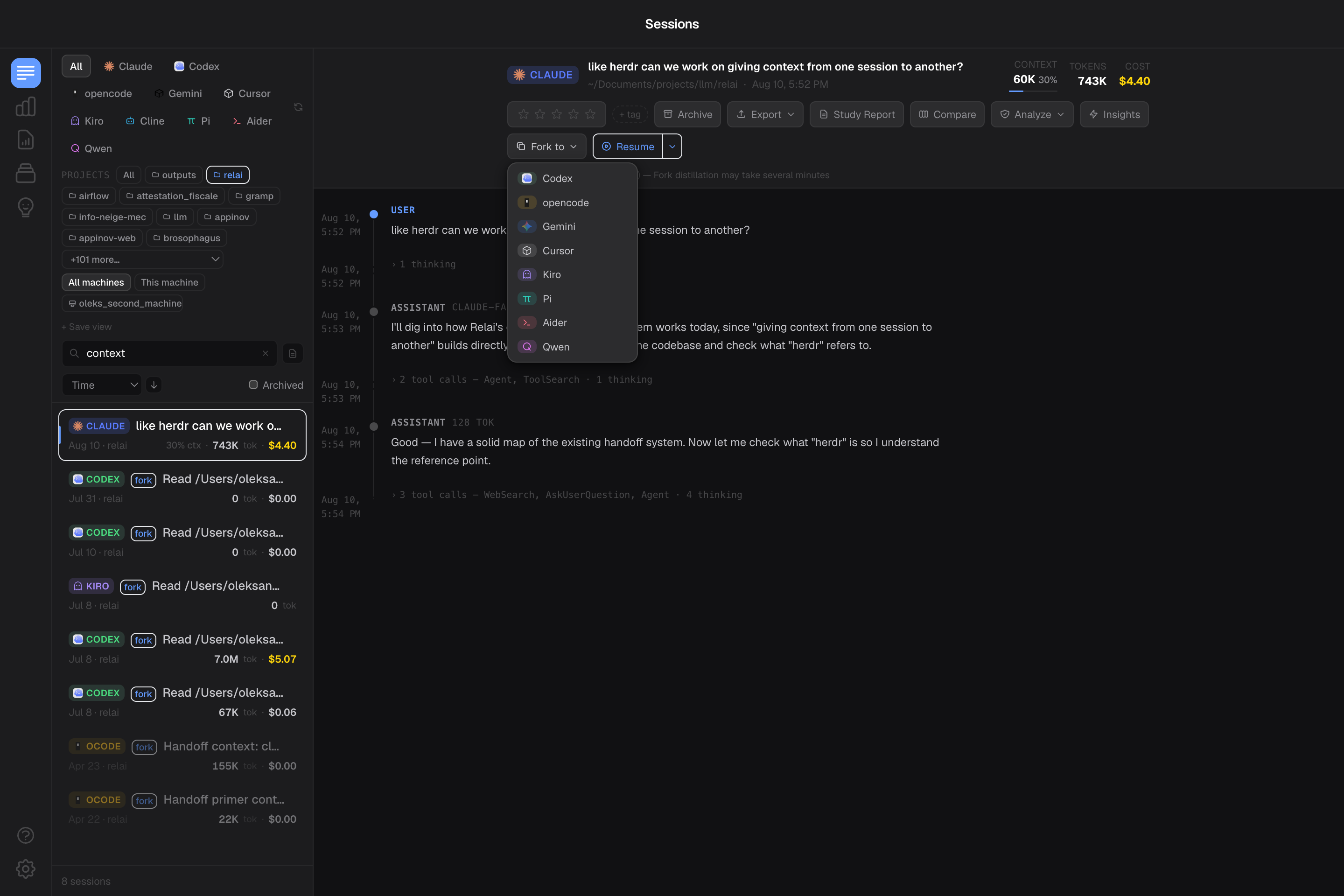Image resolution: width=1344 pixels, height=896 pixels.
Task: Open the help question mark icon
Action: click(x=26, y=835)
